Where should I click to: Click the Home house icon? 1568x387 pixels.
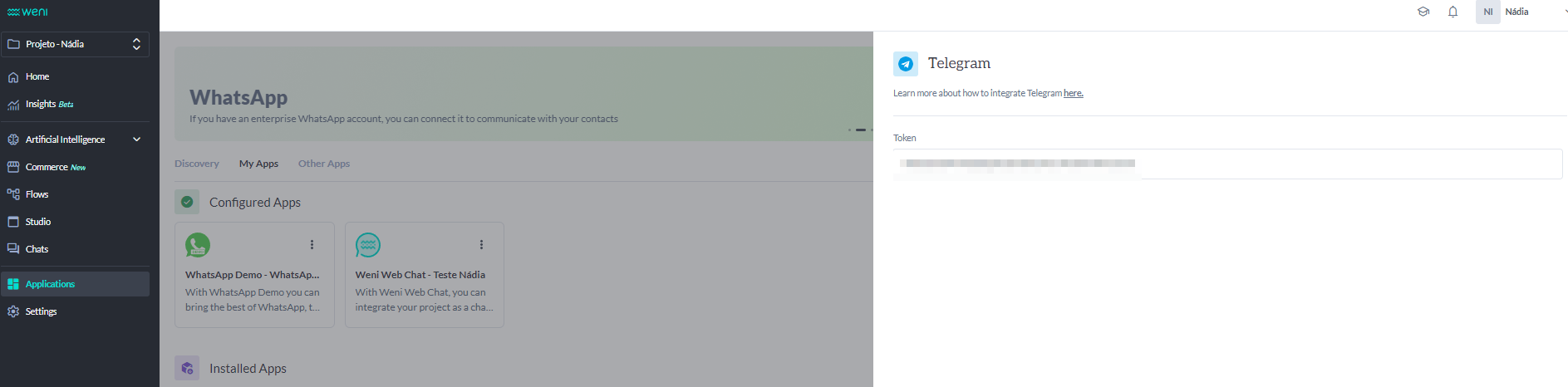tap(13, 76)
